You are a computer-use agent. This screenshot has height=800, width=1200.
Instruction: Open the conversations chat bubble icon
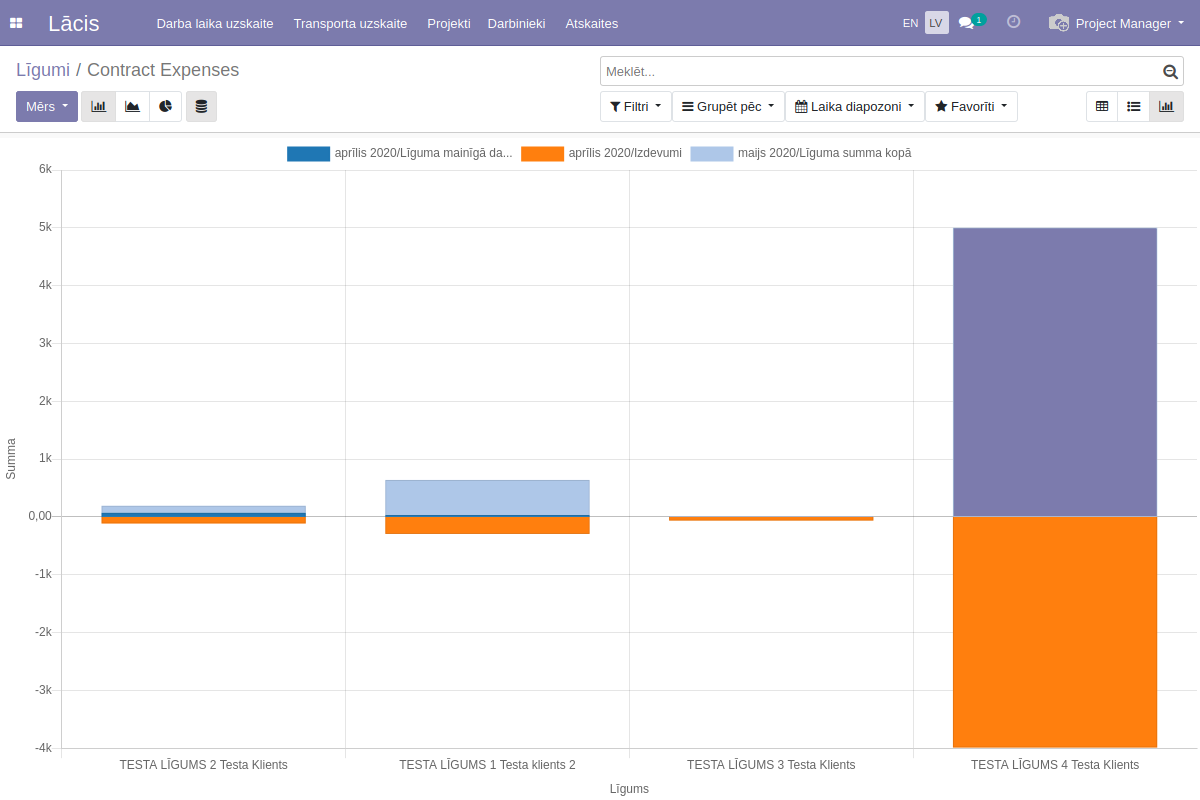(x=966, y=23)
